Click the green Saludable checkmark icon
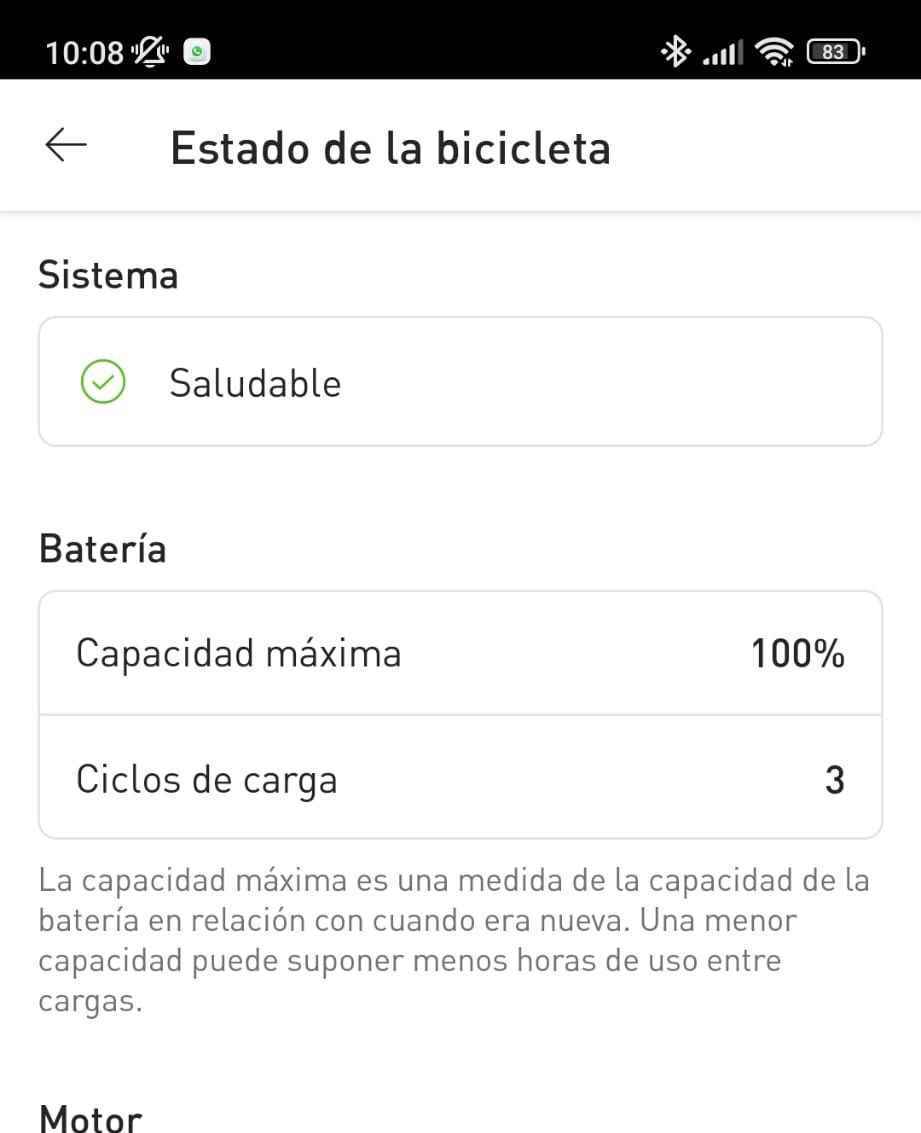 pyautogui.click(x=102, y=382)
